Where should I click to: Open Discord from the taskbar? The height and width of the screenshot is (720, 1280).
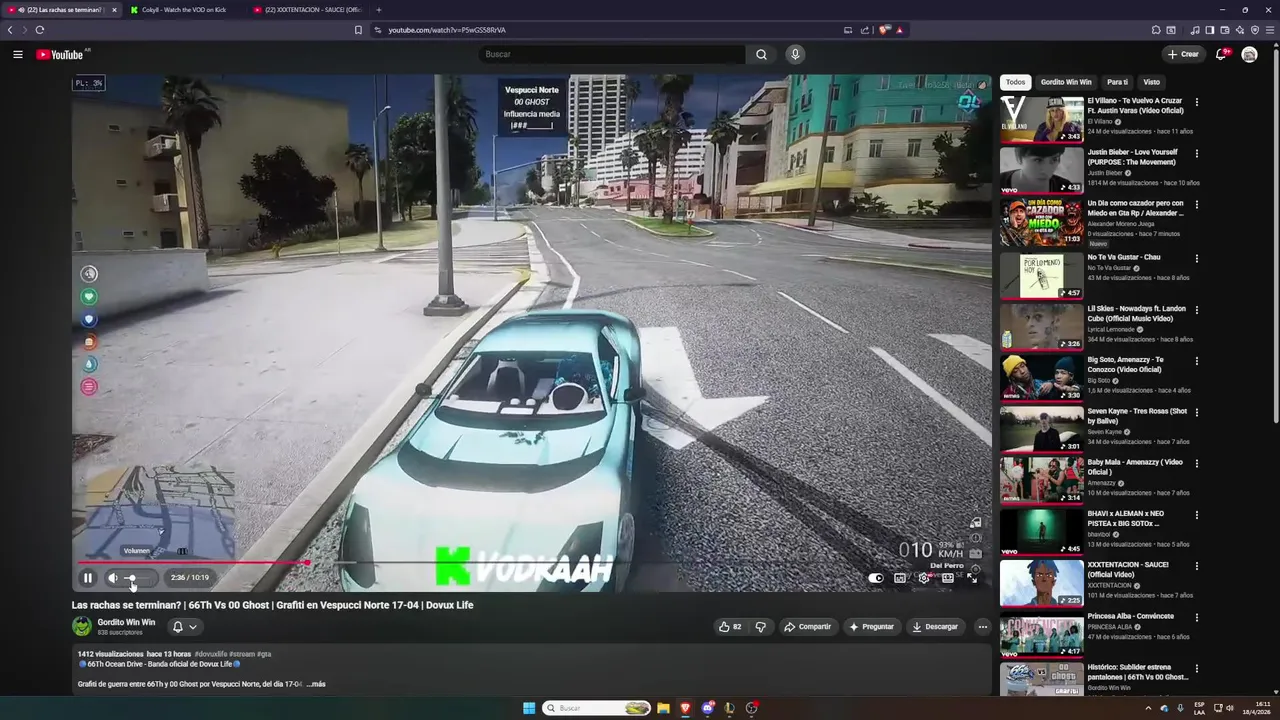tap(708, 708)
